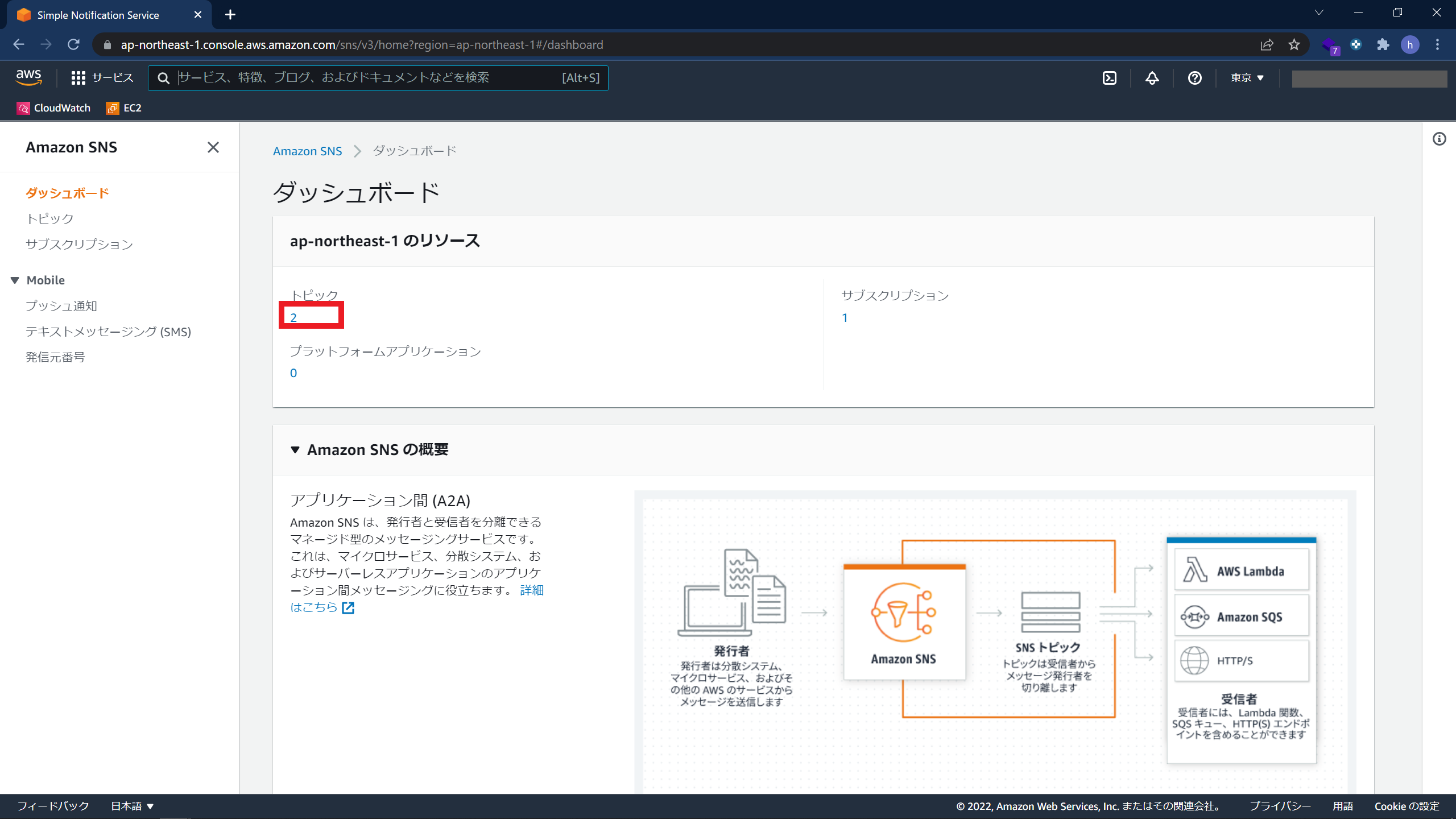View site information lock icon
Image resolution: width=1456 pixels, height=819 pixels.
(x=107, y=44)
